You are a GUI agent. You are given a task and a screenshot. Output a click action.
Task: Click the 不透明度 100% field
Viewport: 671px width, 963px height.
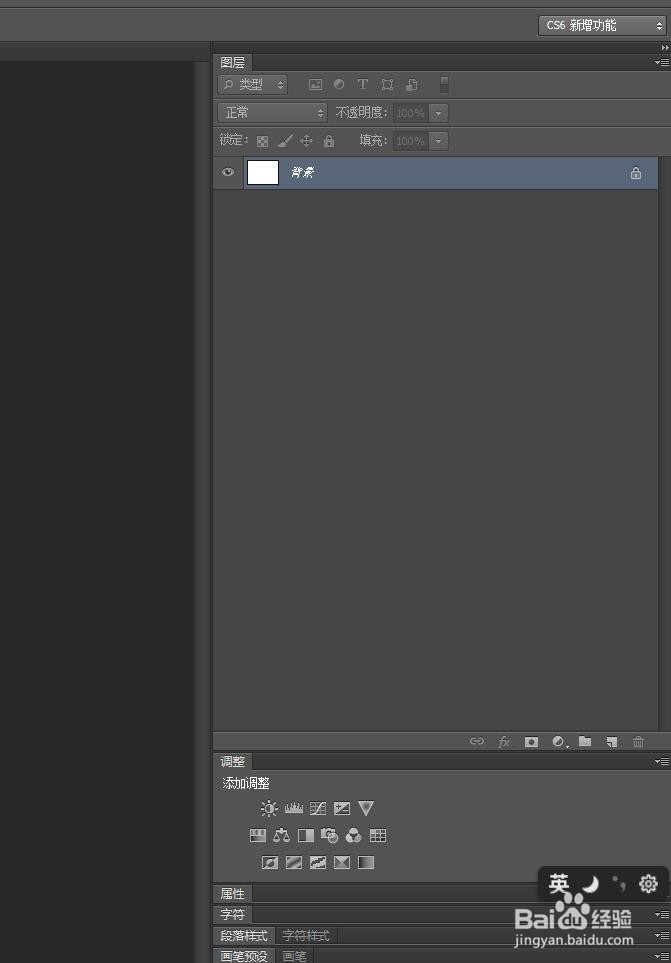tap(411, 113)
